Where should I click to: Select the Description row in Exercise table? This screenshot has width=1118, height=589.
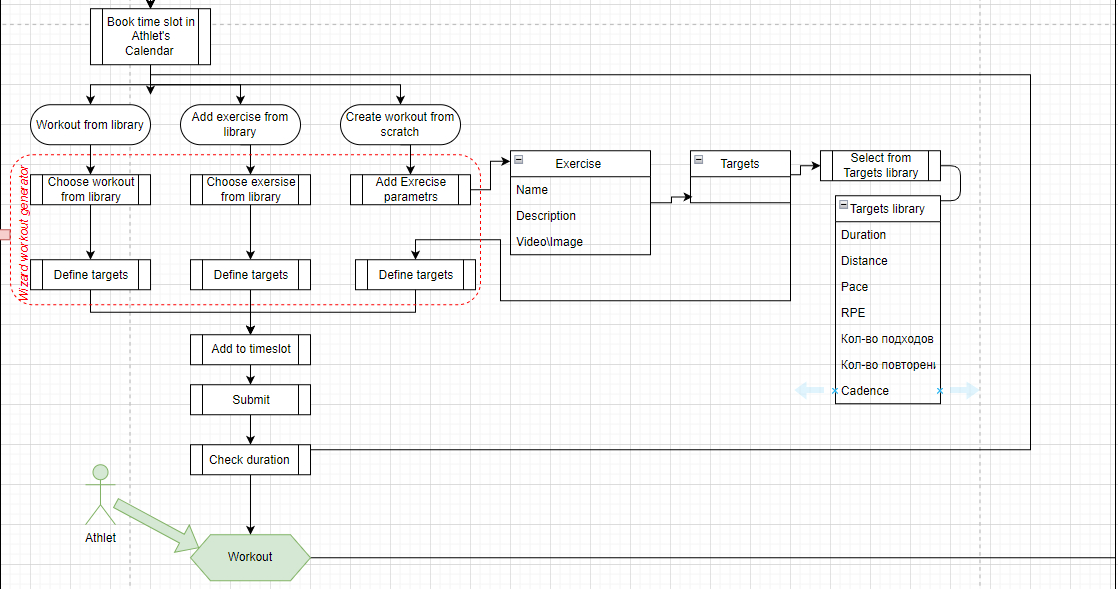580,215
